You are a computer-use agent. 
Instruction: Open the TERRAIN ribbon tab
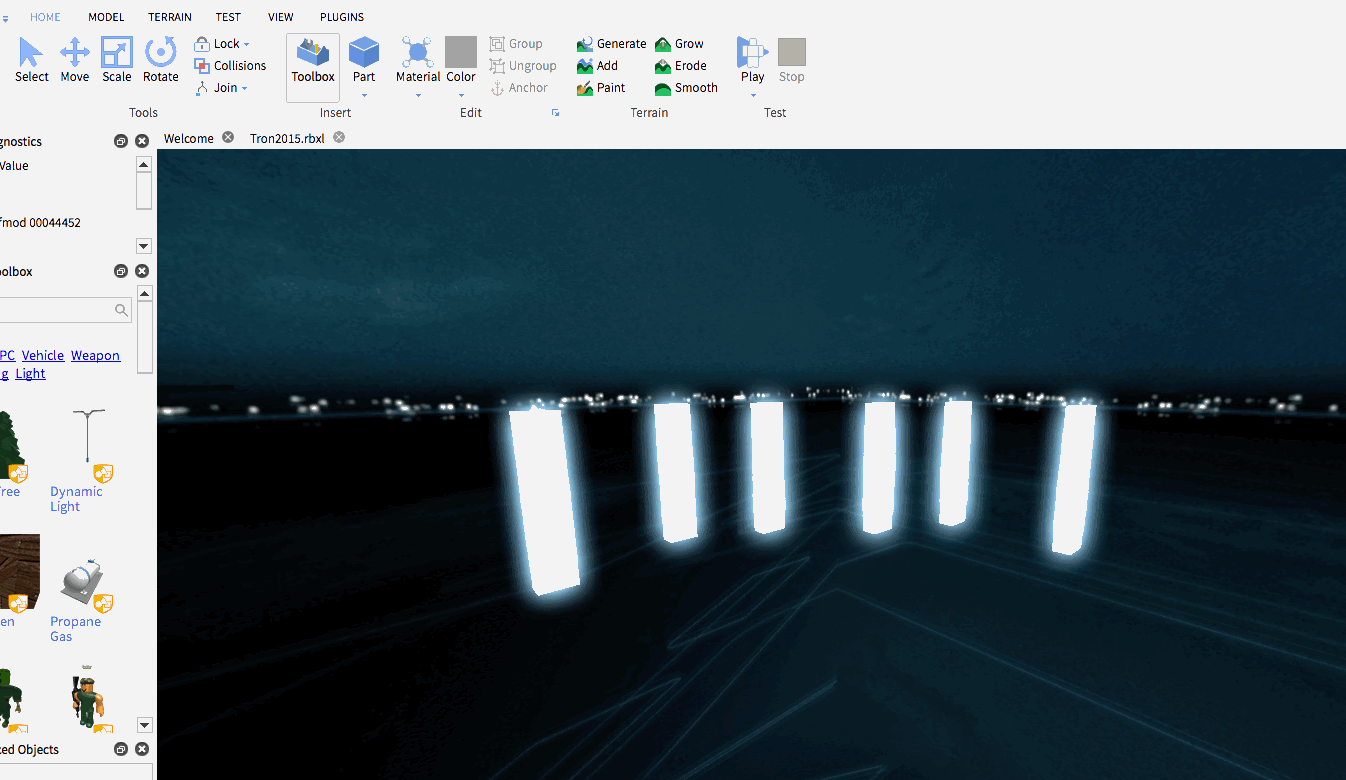(172, 17)
